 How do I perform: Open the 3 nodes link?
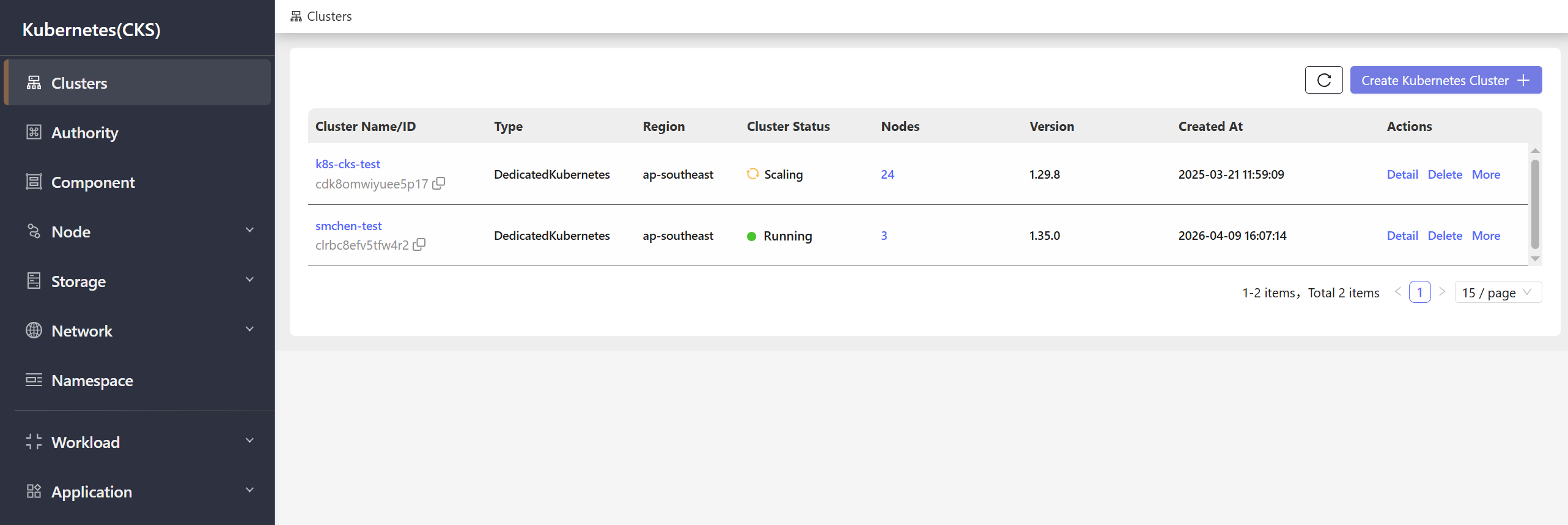pyautogui.click(x=884, y=236)
